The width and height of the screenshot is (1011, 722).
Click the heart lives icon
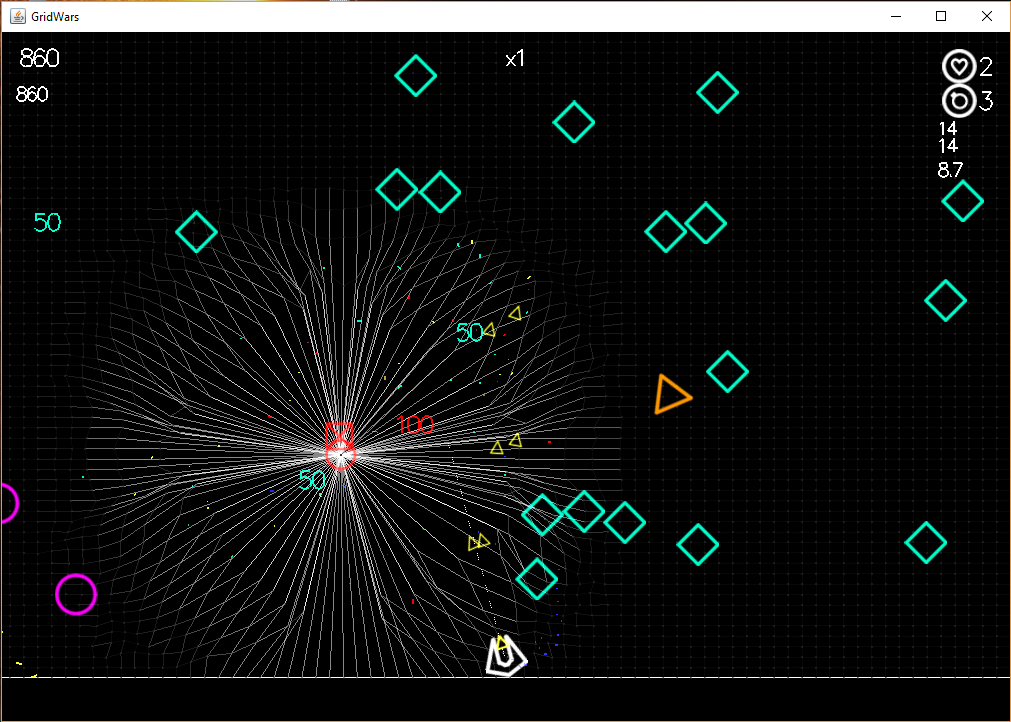[x=959, y=66]
